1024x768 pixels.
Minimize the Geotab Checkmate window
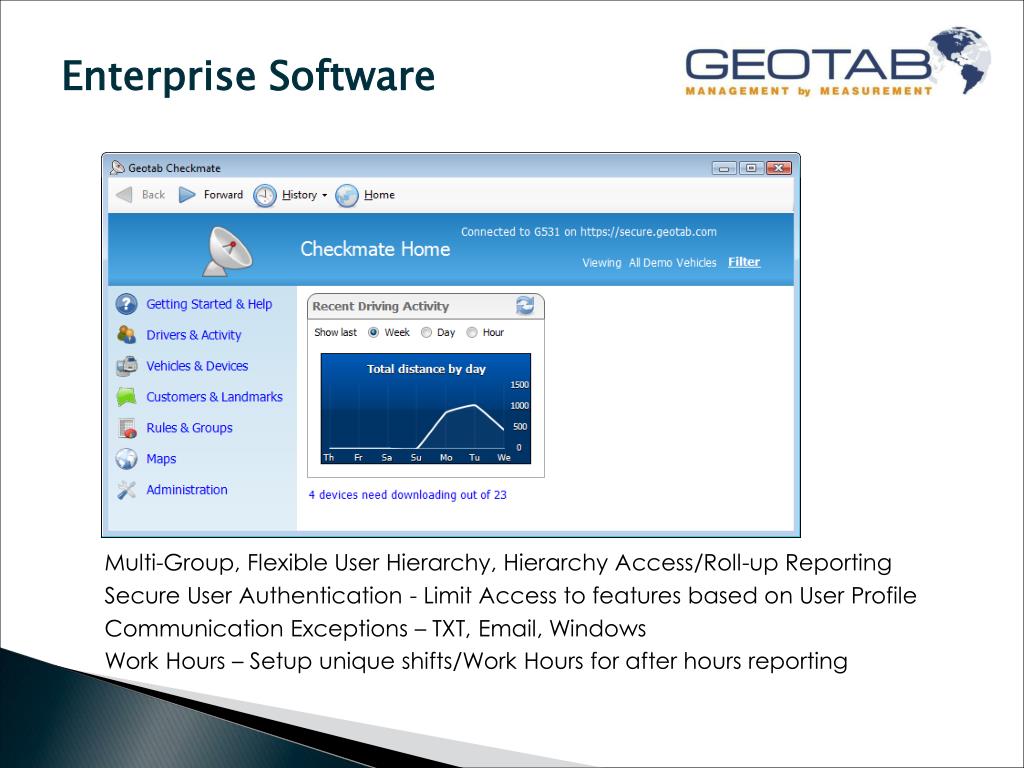pos(724,168)
